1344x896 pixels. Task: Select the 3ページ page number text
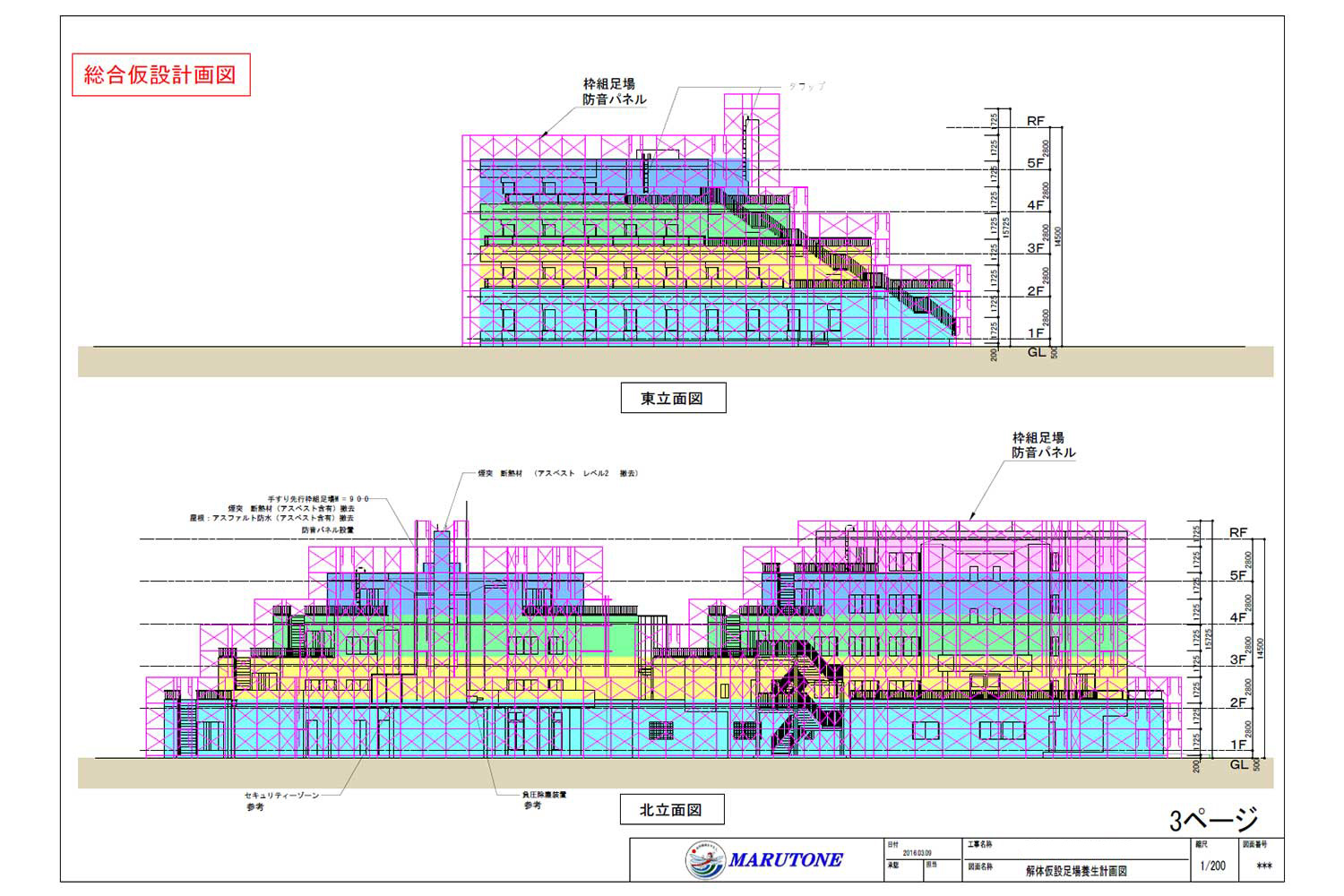click(x=1214, y=819)
